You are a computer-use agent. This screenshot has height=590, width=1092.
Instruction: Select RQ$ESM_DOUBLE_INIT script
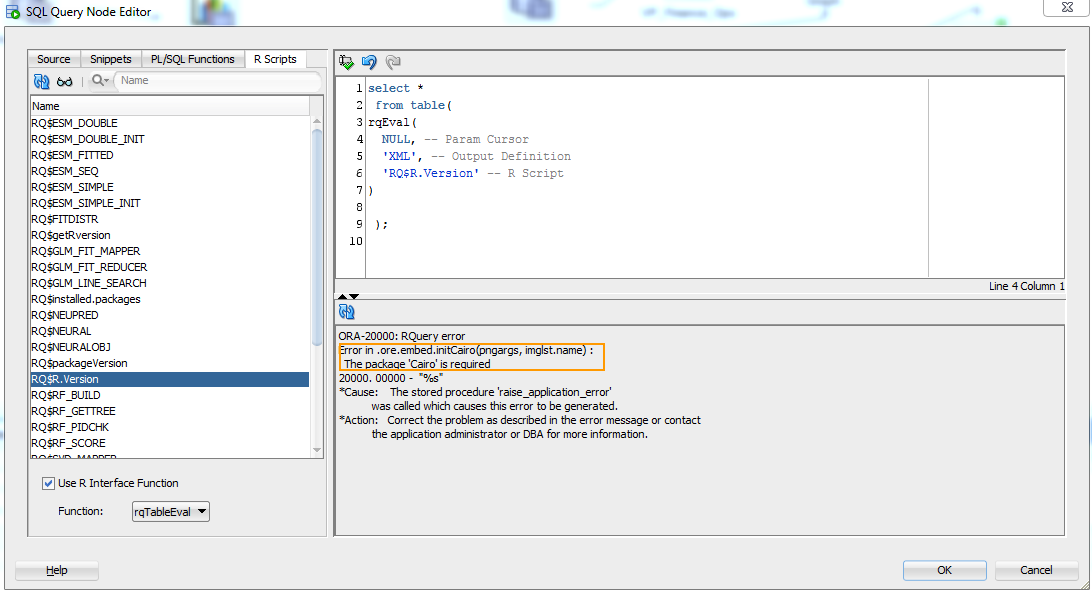coord(170,139)
